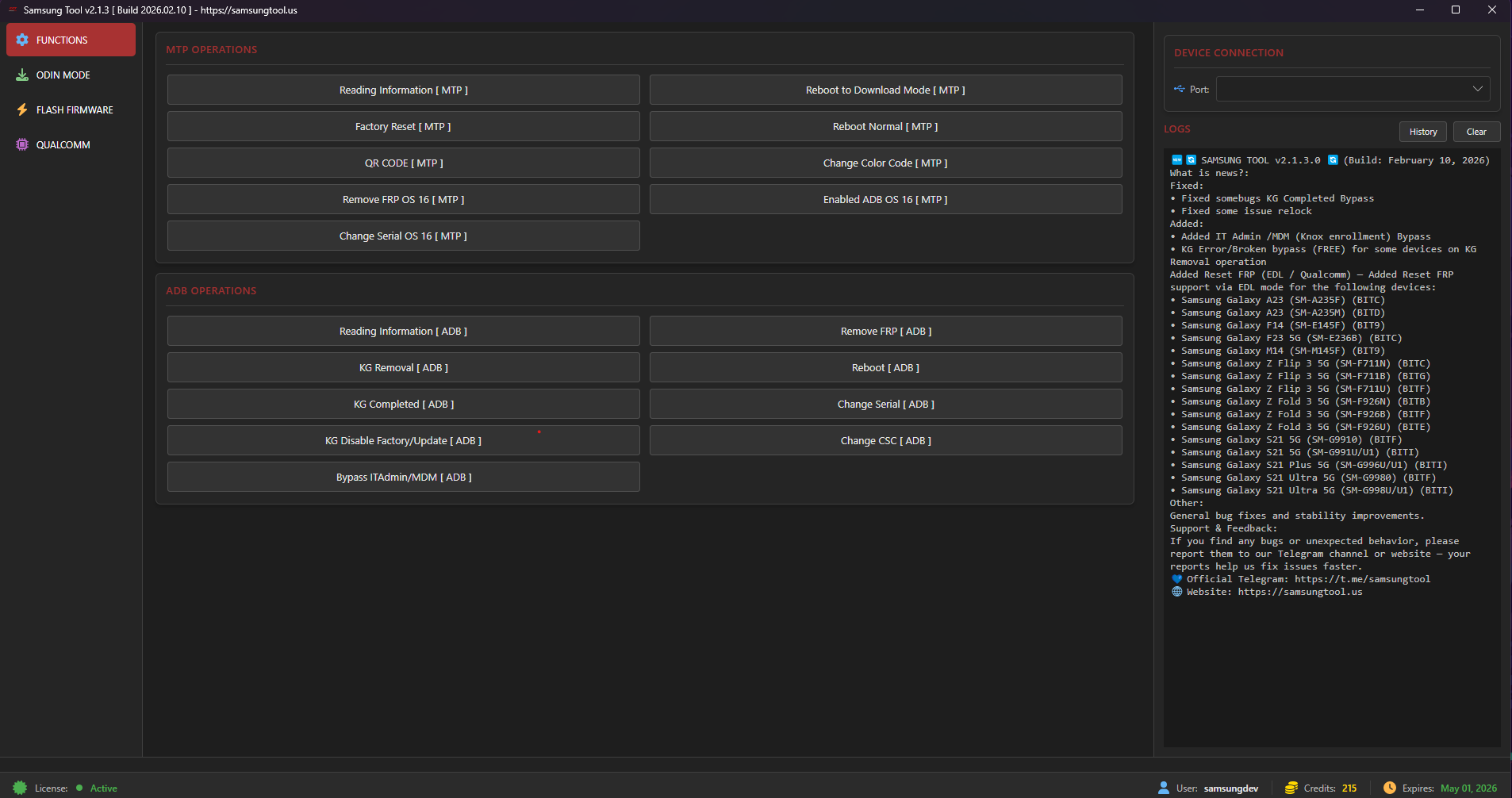Screen dimensions: 1512x798
Task: Clear the logs panel
Action: pyautogui.click(x=1476, y=132)
